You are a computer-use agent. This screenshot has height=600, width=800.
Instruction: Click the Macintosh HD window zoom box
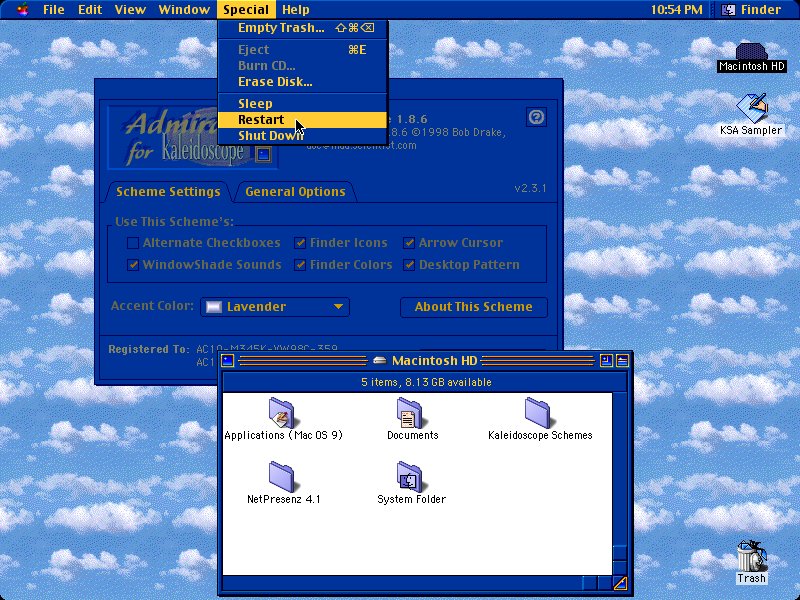606,361
